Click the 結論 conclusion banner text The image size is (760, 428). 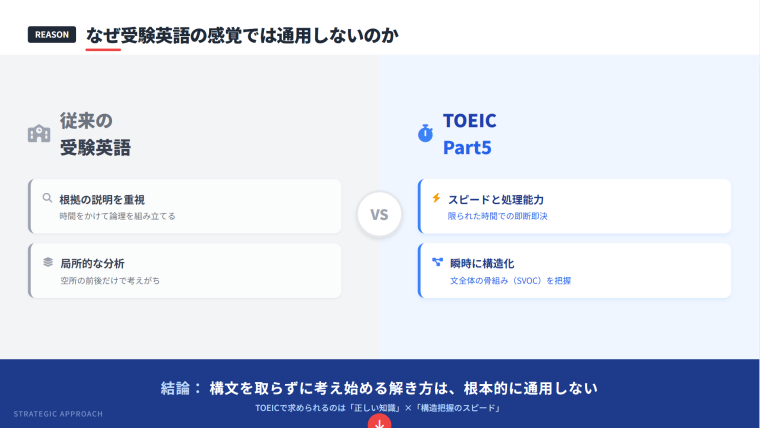tap(379, 387)
